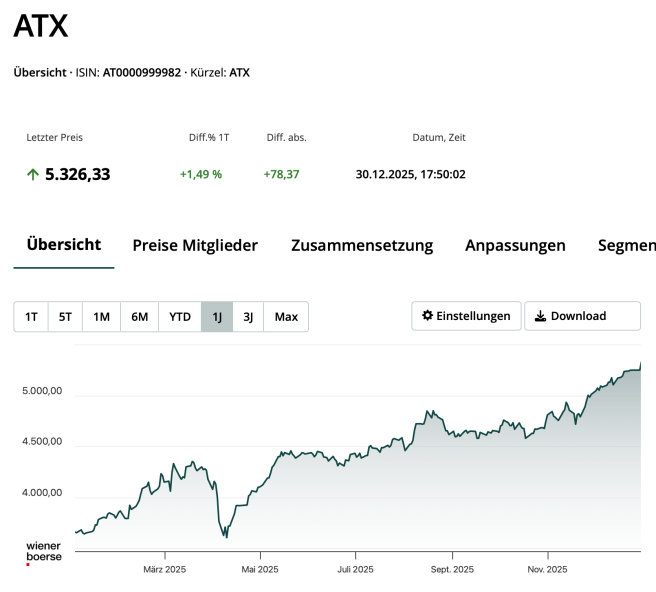Select YTD chart range
The image size is (656, 592).
tap(180, 317)
